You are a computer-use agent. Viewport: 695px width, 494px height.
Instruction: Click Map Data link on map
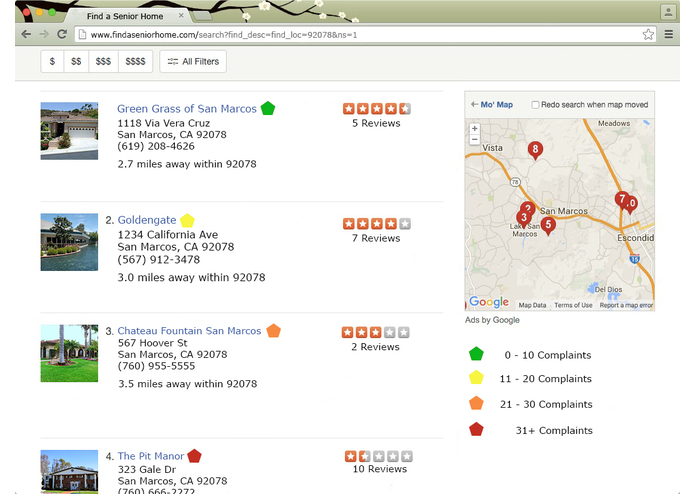pos(532,305)
